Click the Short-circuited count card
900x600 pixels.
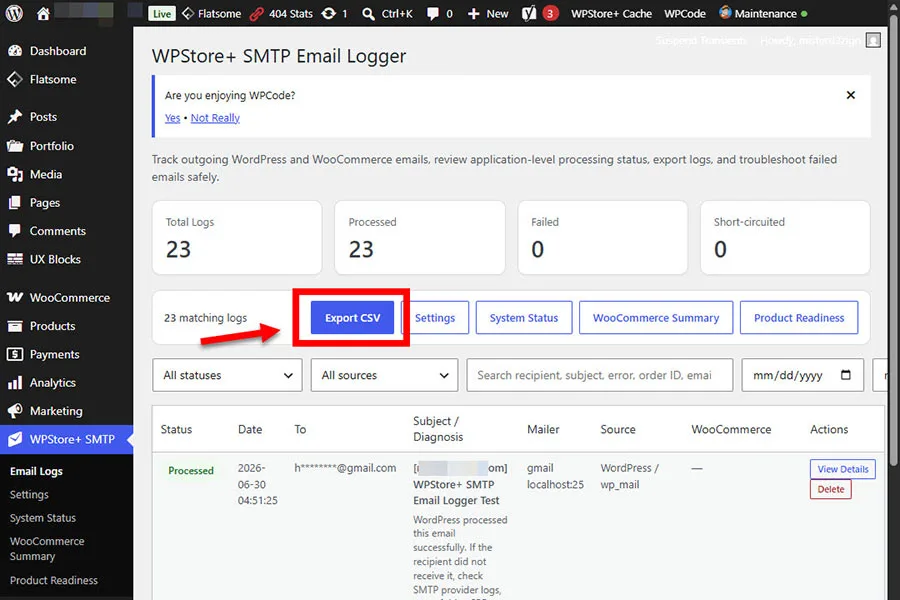(x=785, y=238)
